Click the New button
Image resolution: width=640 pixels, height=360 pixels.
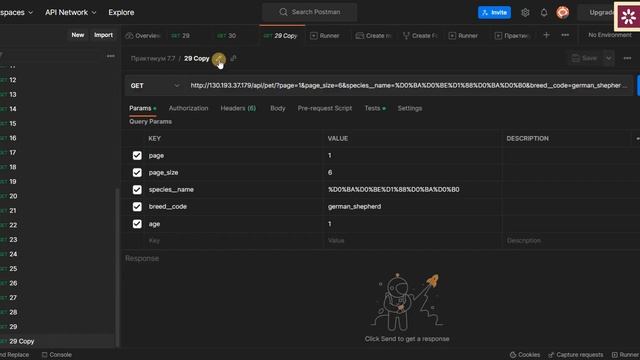pos(78,35)
